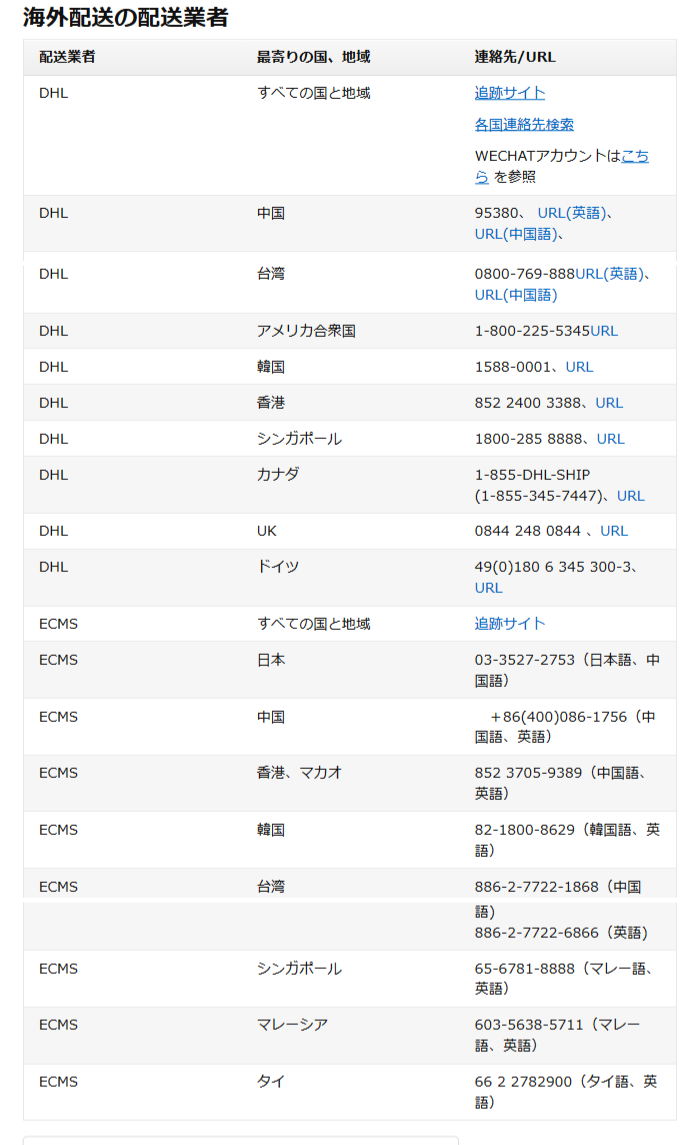Click the UK region cell
Screen dimensions: 685x1145
(x=267, y=530)
